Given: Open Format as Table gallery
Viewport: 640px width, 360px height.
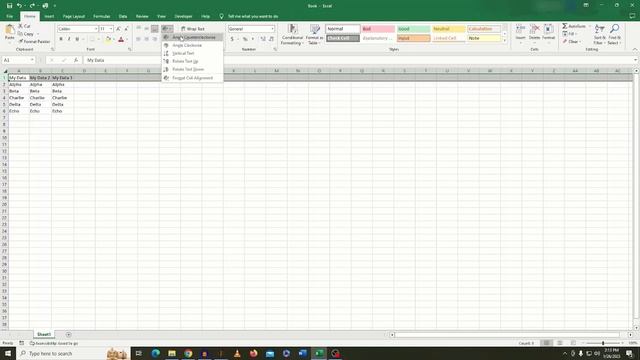Looking at the screenshot, I should coord(314,34).
